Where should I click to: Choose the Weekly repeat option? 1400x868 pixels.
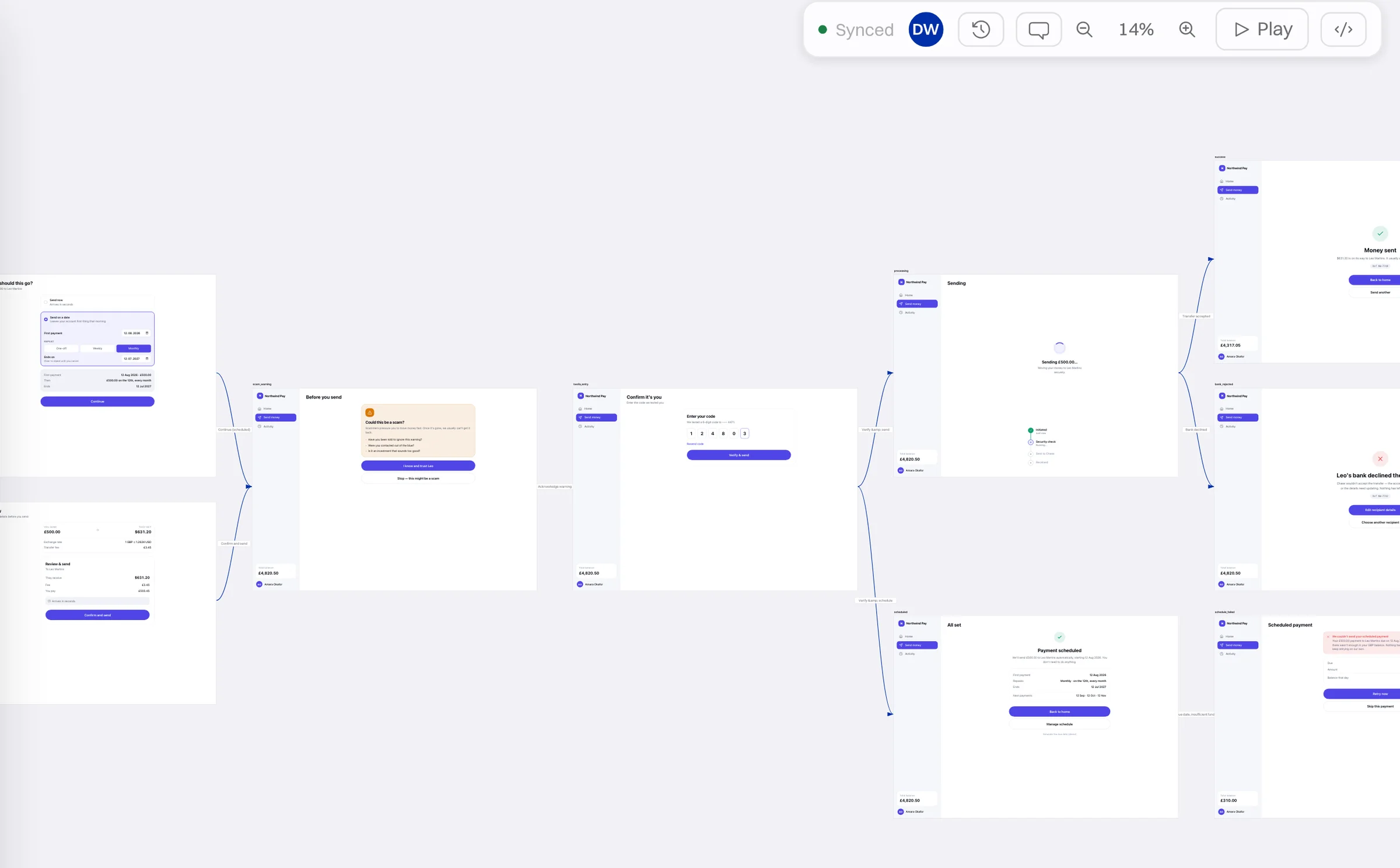coord(97,348)
